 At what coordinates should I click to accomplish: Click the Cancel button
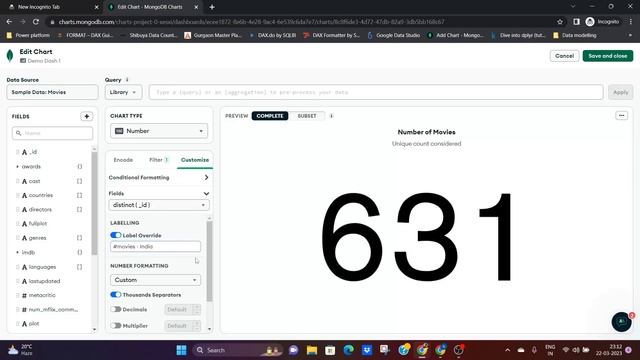point(564,56)
